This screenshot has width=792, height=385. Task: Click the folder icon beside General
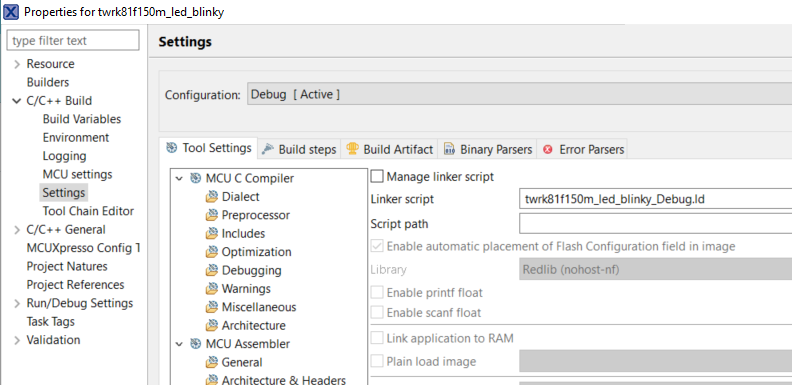(x=212, y=362)
